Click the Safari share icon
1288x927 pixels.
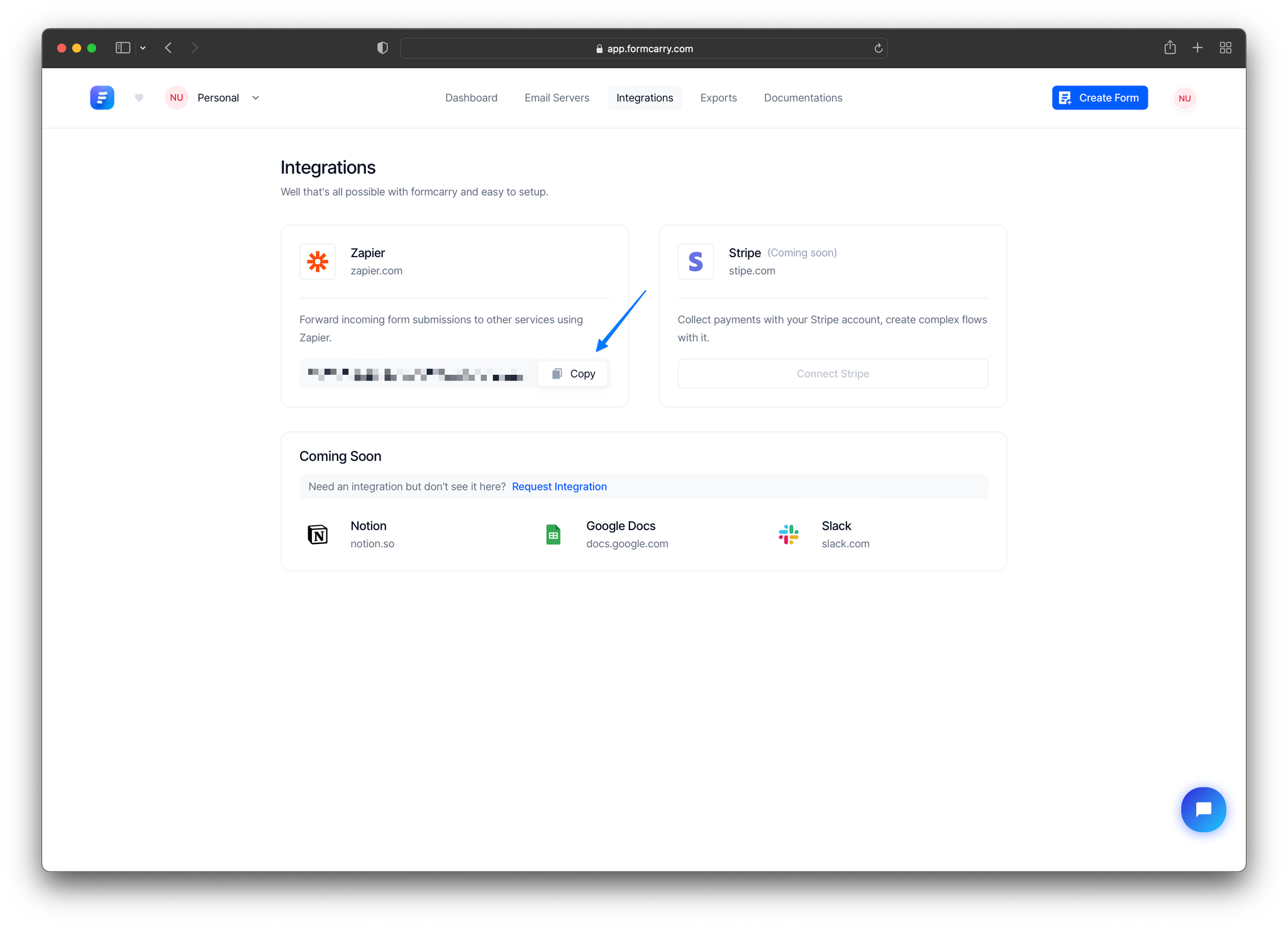click(1169, 47)
